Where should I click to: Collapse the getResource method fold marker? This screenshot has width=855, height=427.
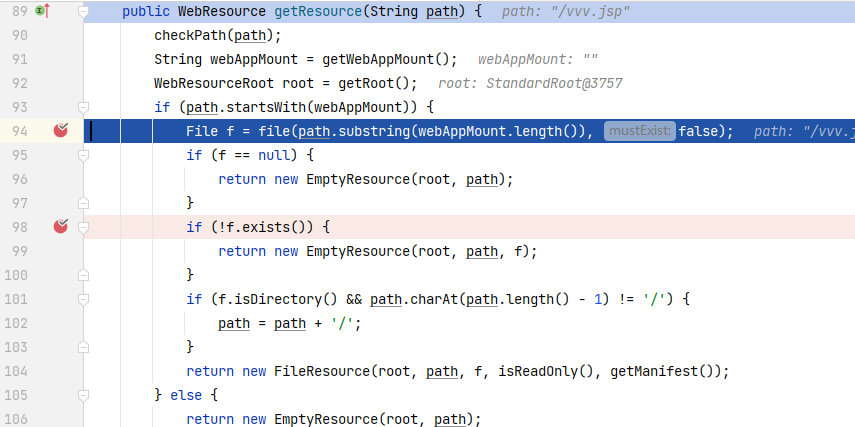pos(84,11)
